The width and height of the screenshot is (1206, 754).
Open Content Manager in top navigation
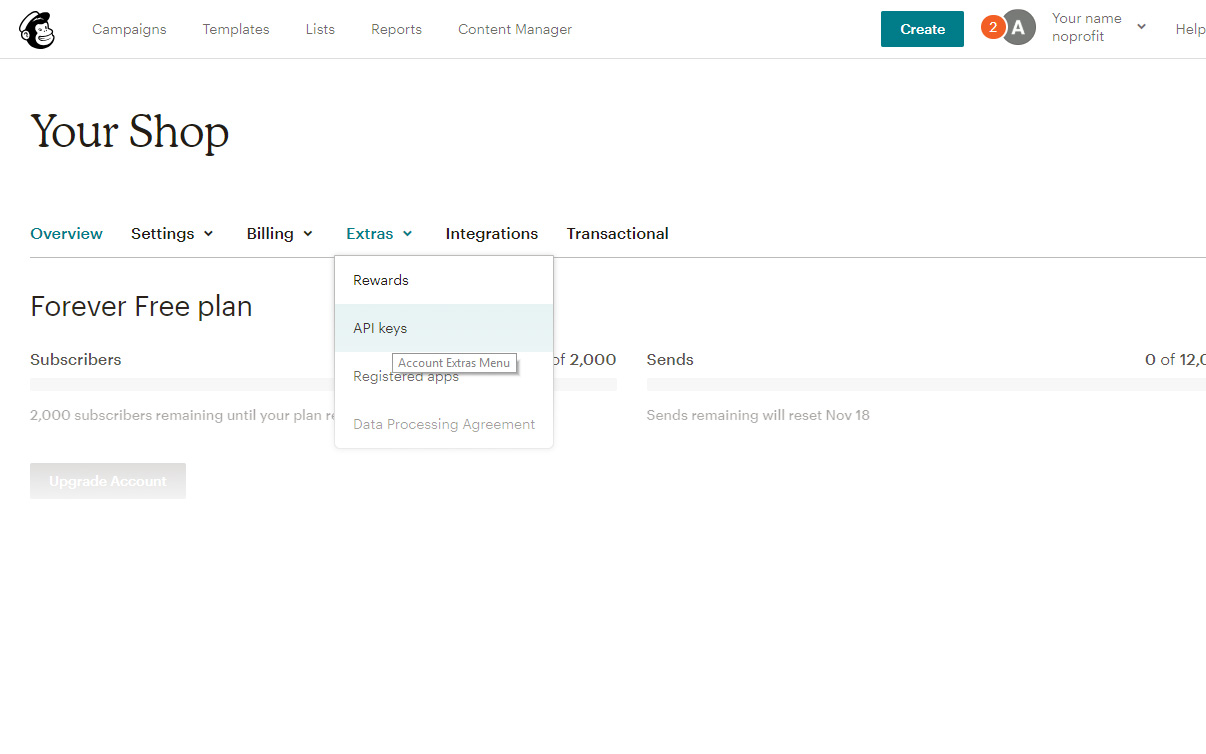coord(515,29)
